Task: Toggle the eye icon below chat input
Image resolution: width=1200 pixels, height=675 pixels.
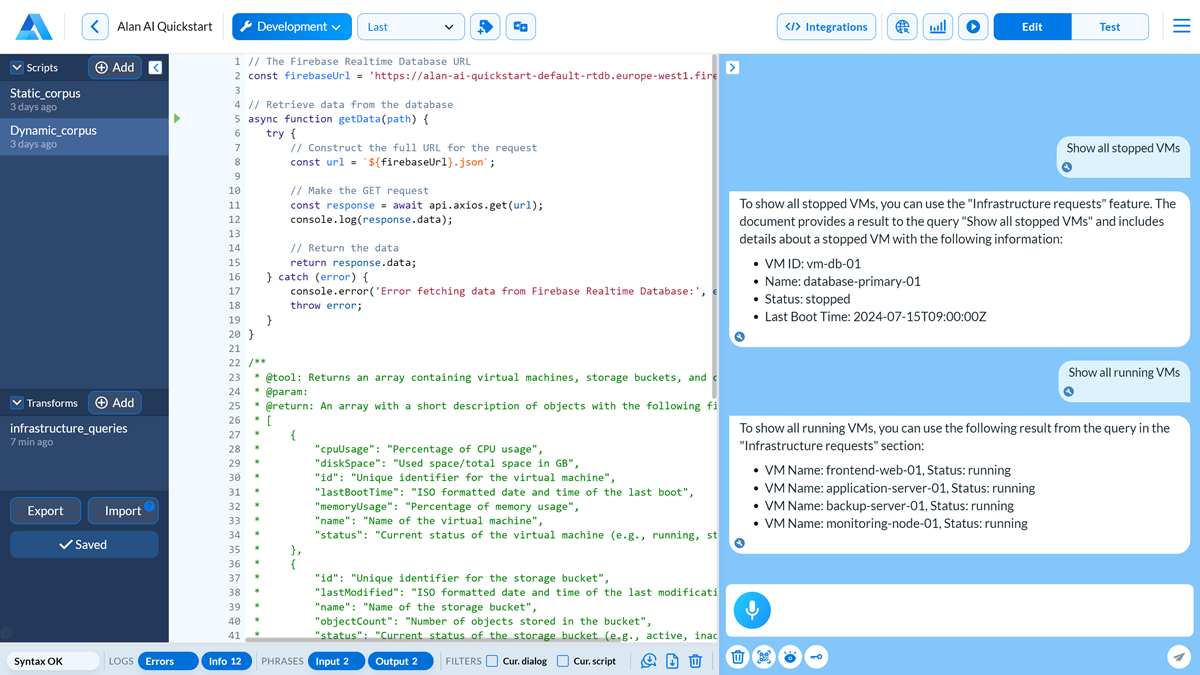Action: tap(790, 657)
